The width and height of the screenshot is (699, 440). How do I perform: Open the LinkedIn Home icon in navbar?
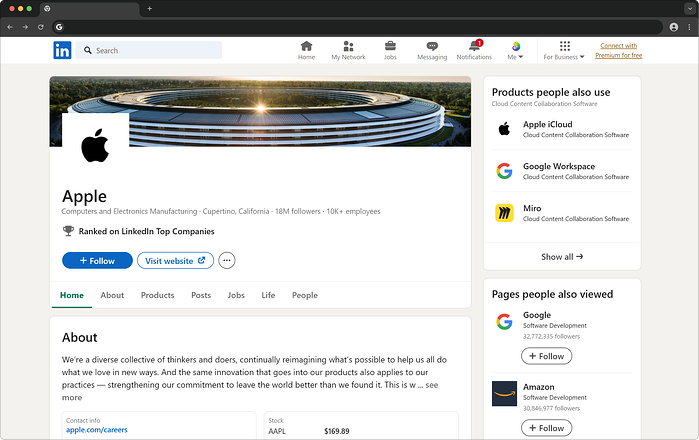[x=306, y=50]
